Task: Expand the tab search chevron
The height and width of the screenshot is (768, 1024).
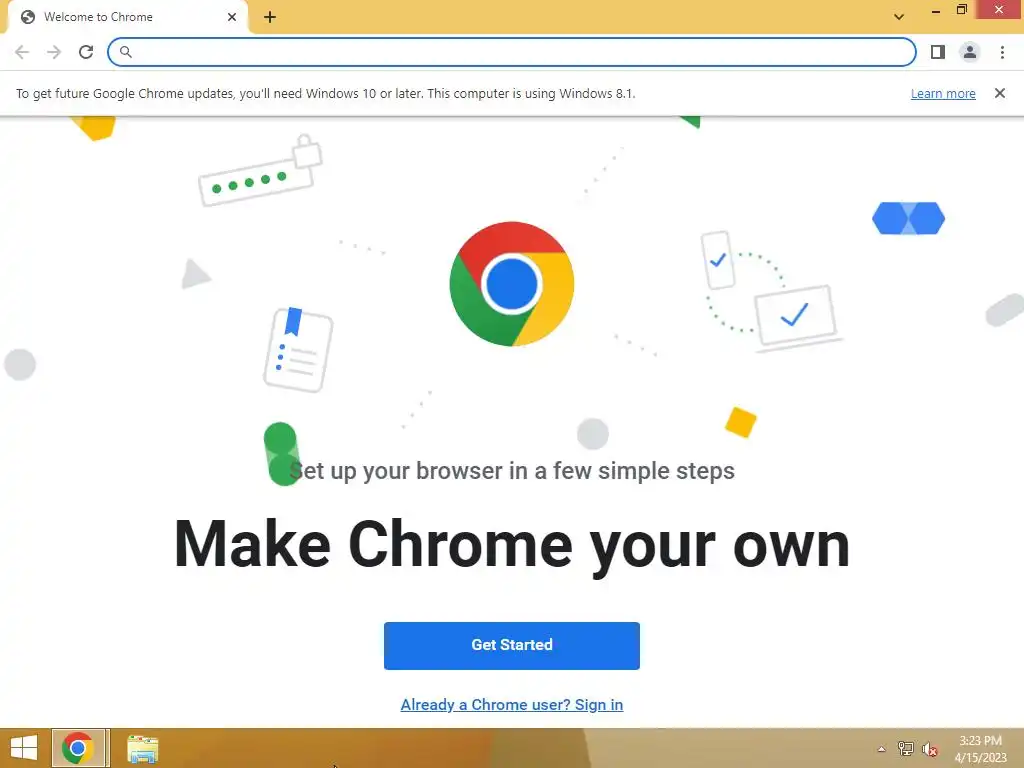Action: (899, 17)
